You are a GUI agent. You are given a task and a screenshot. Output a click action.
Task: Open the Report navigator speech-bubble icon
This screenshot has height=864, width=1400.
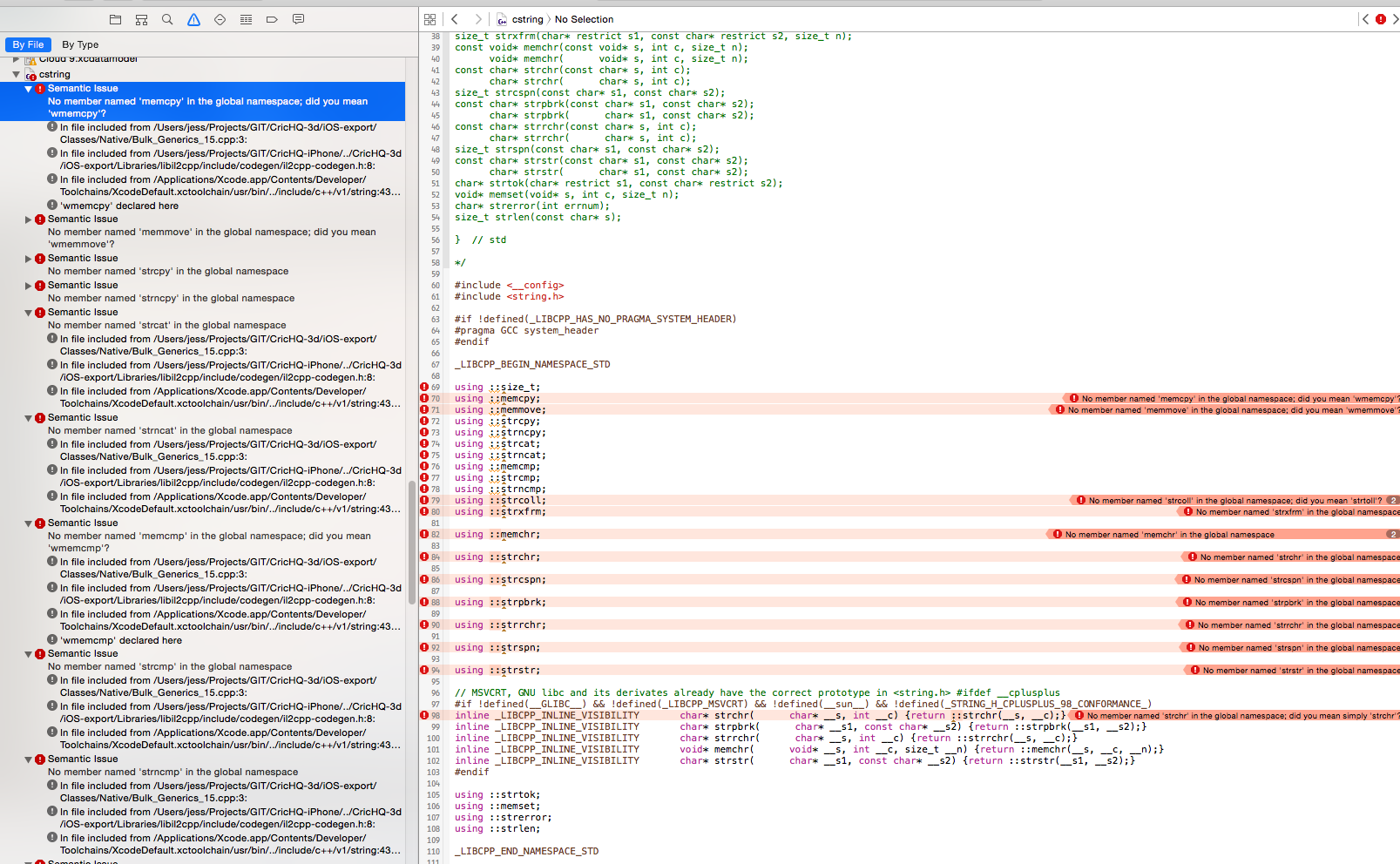click(298, 19)
